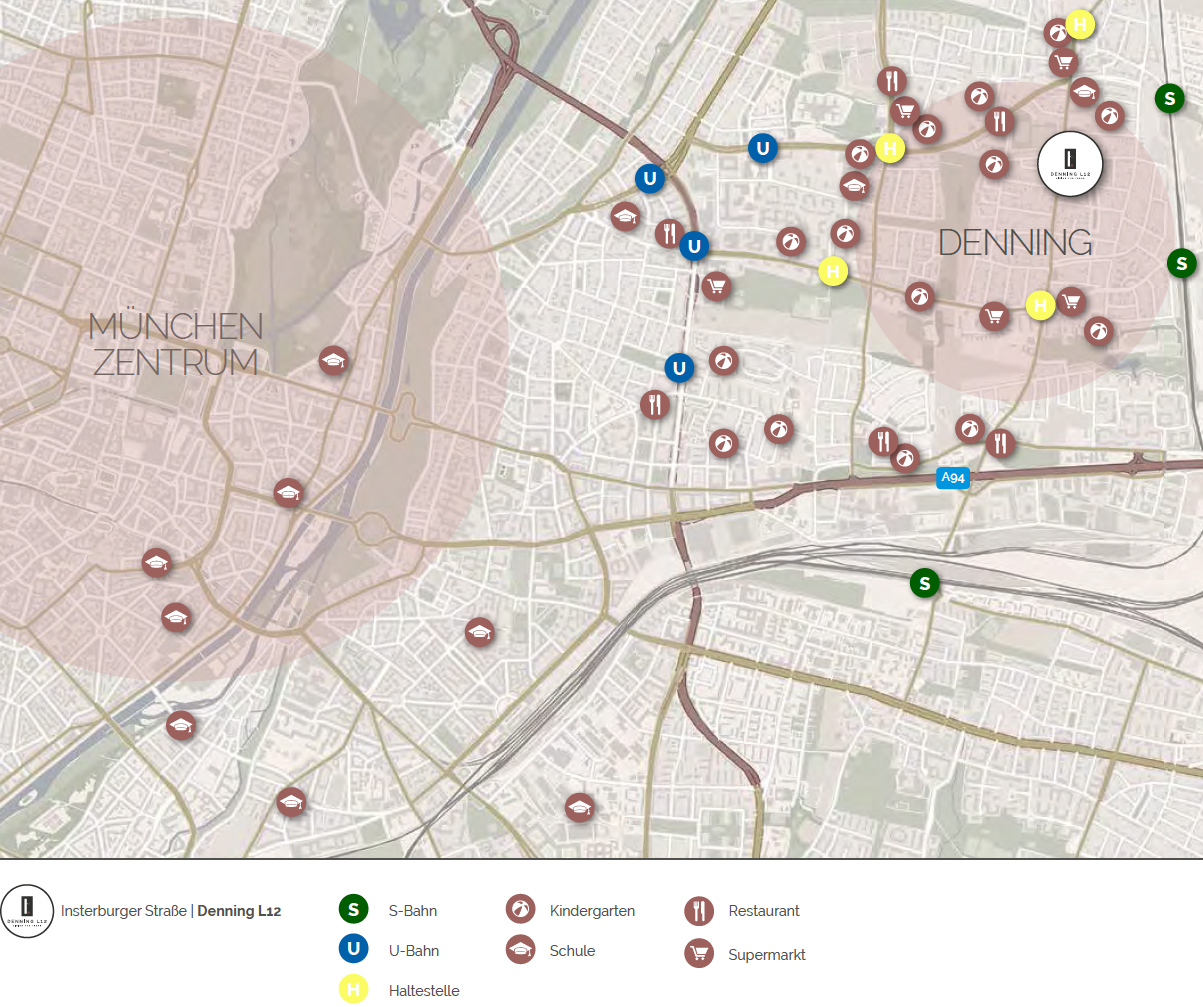Click the Supermarkt shopping cart legend icon
Viewport: 1203px width, 1007px height.
[x=699, y=954]
